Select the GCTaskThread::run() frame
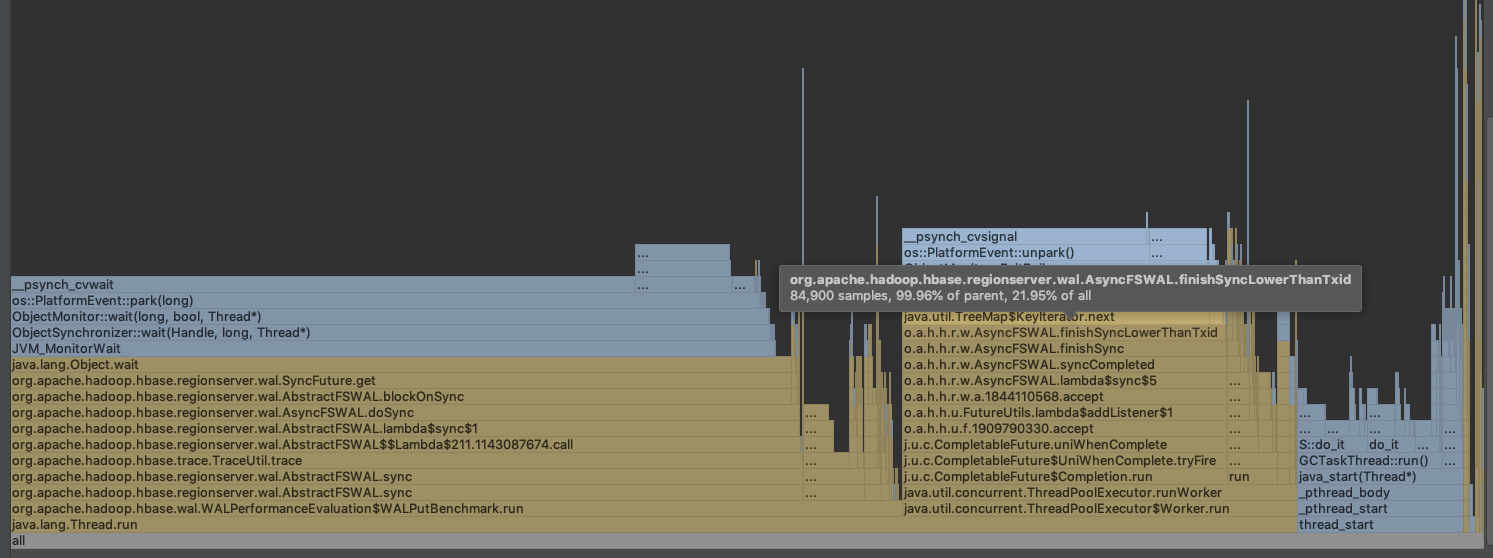The height and width of the screenshot is (558, 1493). 1368,461
